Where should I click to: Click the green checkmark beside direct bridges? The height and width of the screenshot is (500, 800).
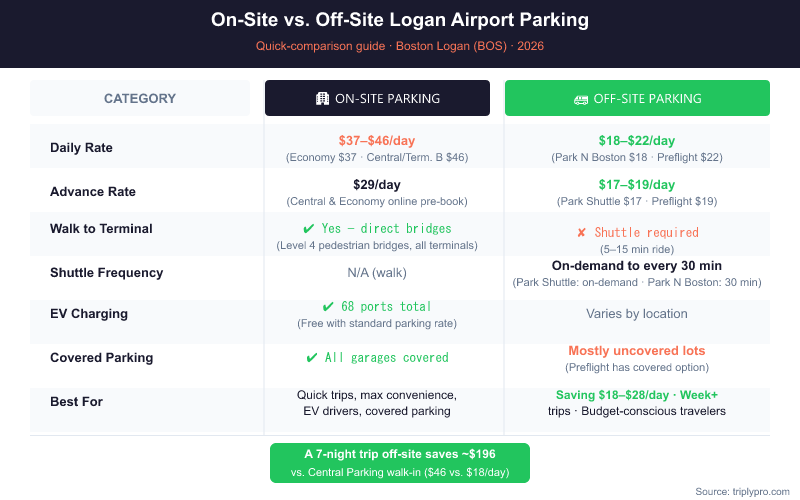pos(309,229)
